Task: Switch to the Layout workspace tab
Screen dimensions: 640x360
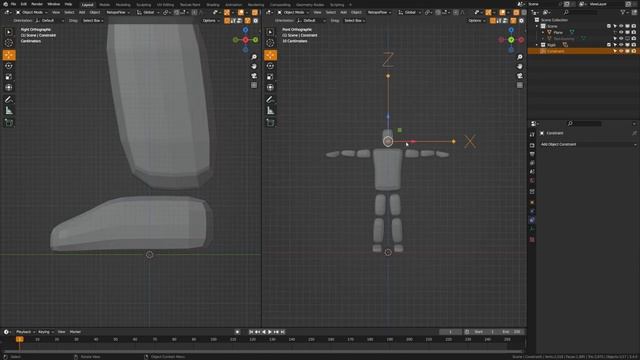Action: (x=88, y=4)
